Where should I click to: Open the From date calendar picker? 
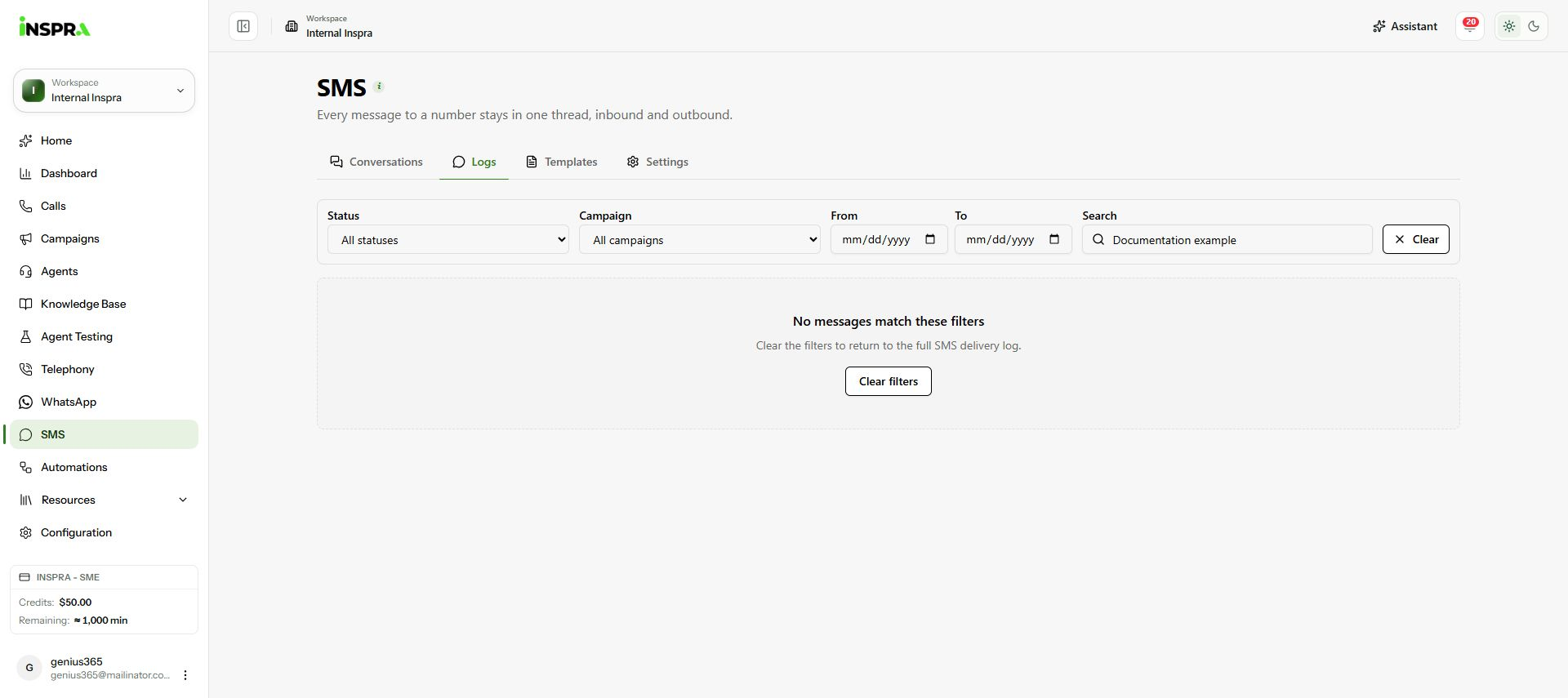coord(930,239)
